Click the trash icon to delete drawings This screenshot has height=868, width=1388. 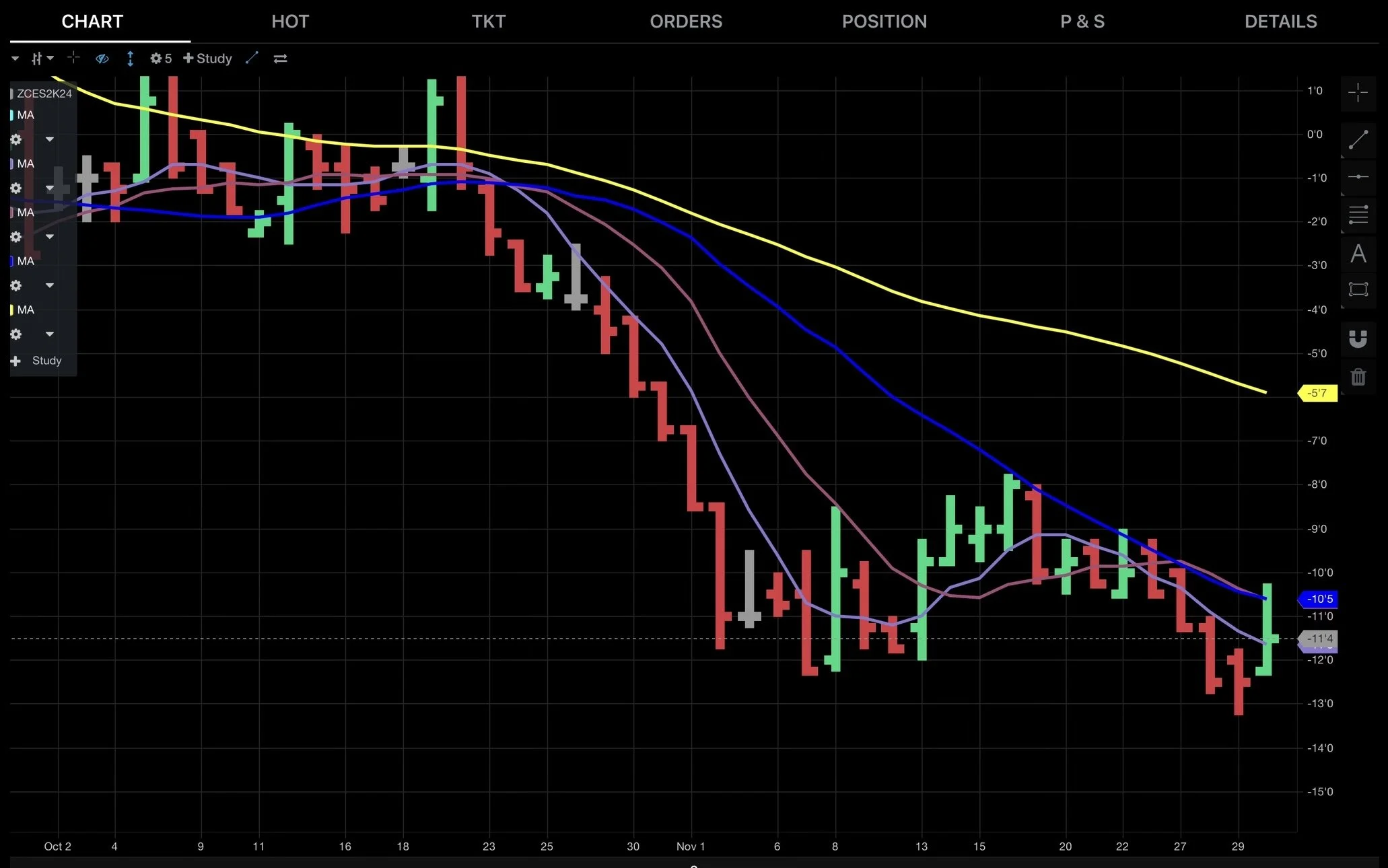pyautogui.click(x=1358, y=377)
